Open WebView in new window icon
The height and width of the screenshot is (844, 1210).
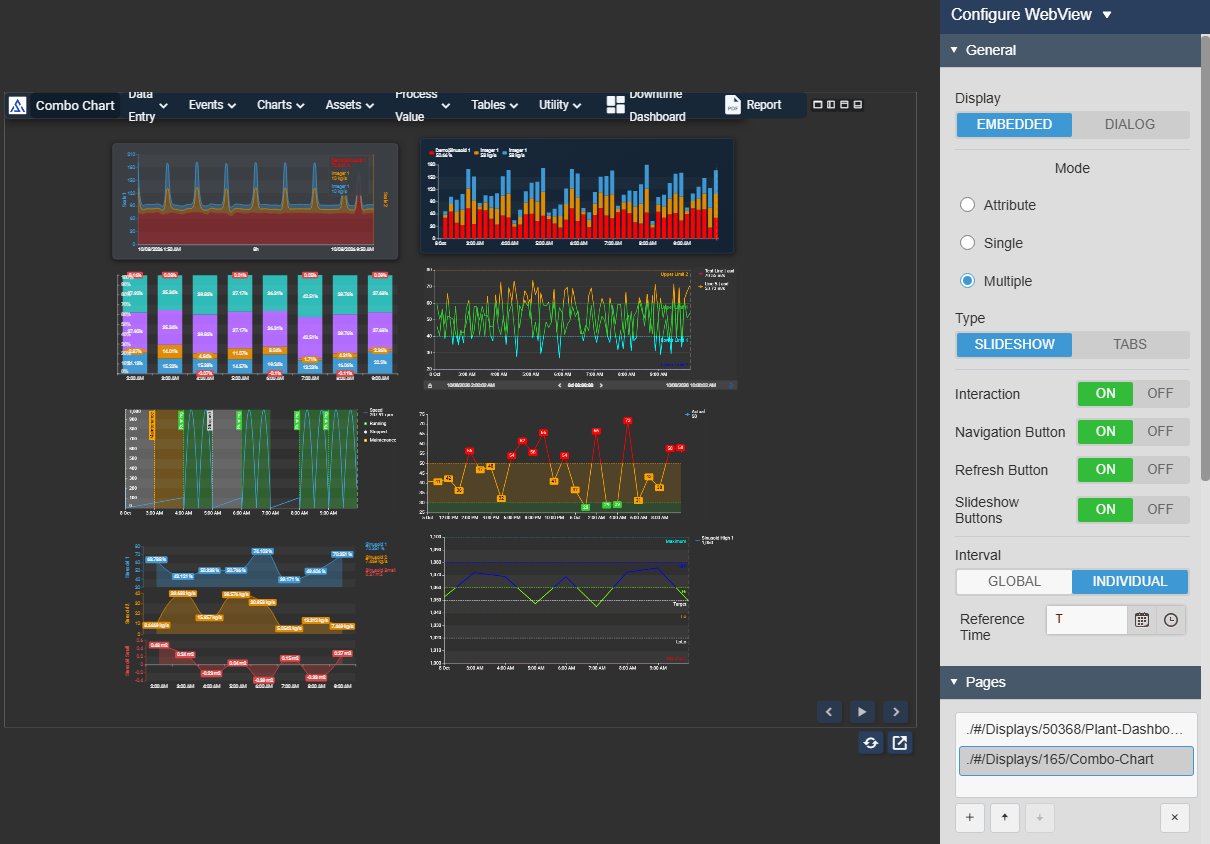[900, 743]
